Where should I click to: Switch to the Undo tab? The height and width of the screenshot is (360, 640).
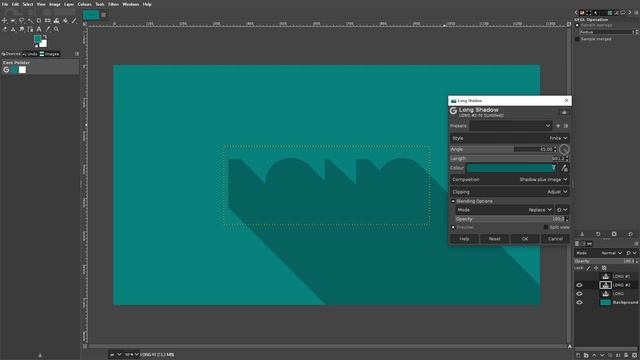point(30,54)
